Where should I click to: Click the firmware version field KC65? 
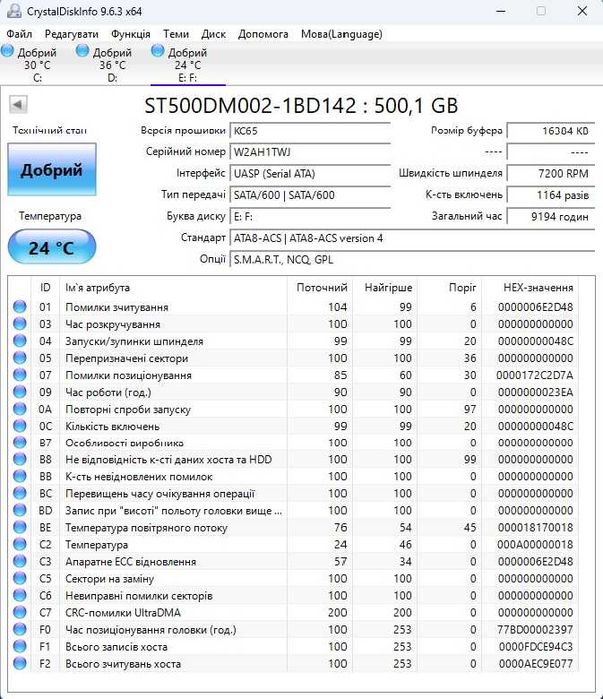310,131
